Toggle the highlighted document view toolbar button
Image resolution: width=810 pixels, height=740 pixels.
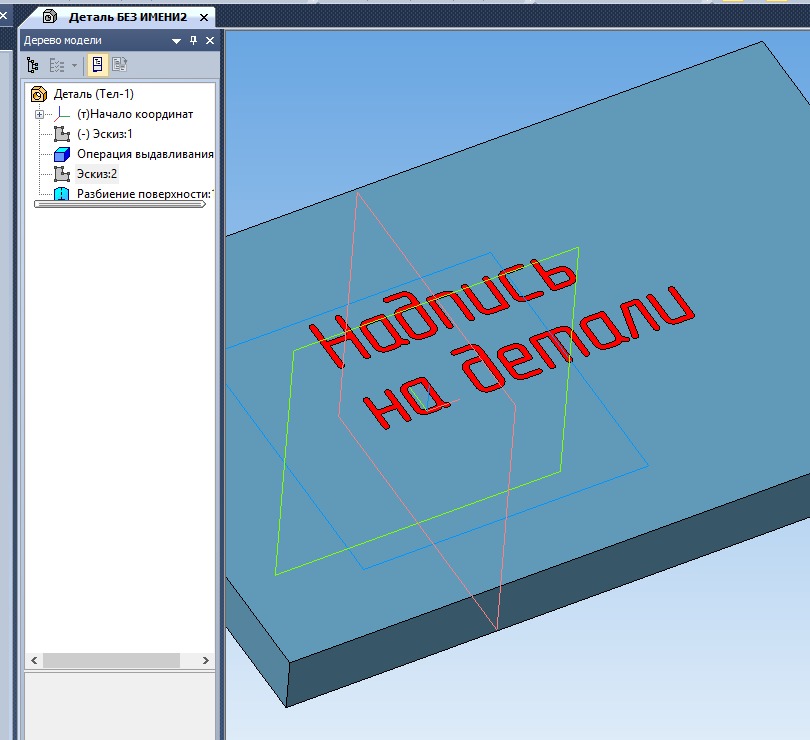[97, 65]
